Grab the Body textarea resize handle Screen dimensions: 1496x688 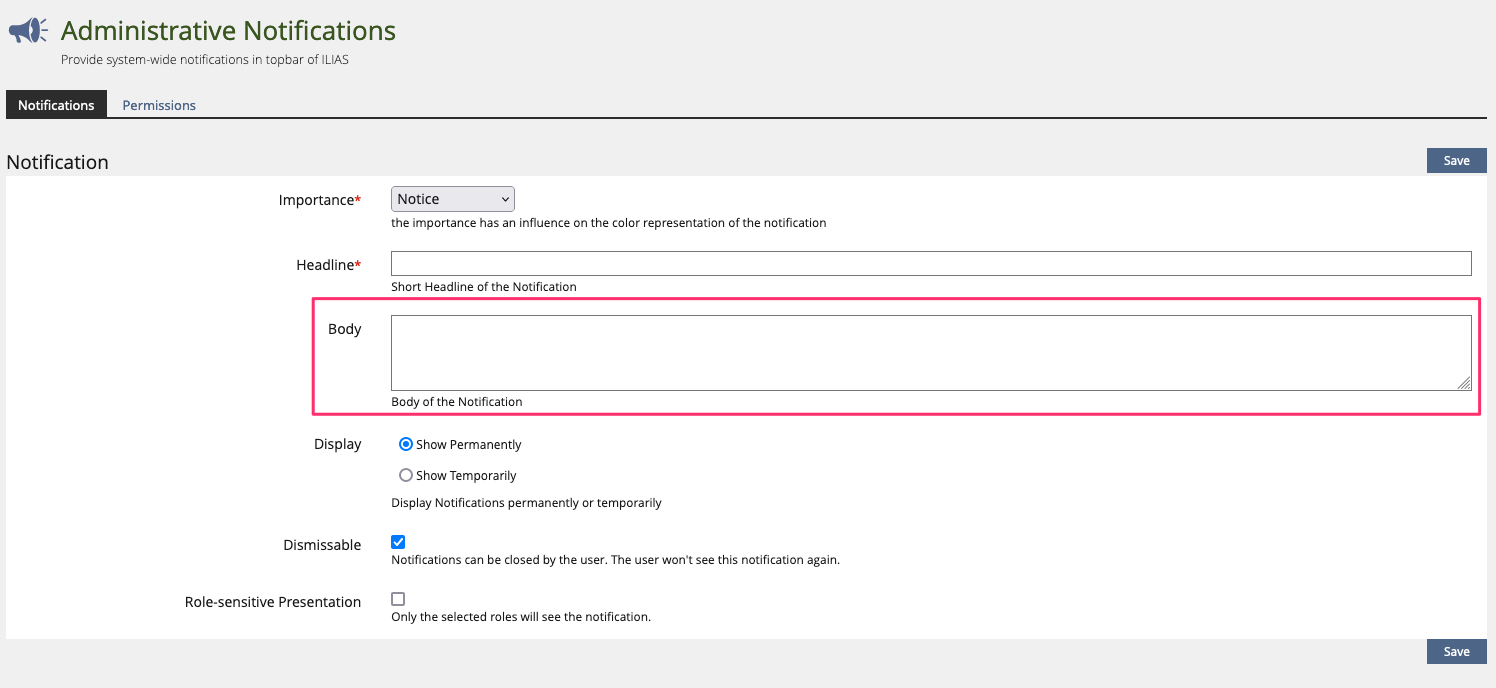tap(1464, 383)
